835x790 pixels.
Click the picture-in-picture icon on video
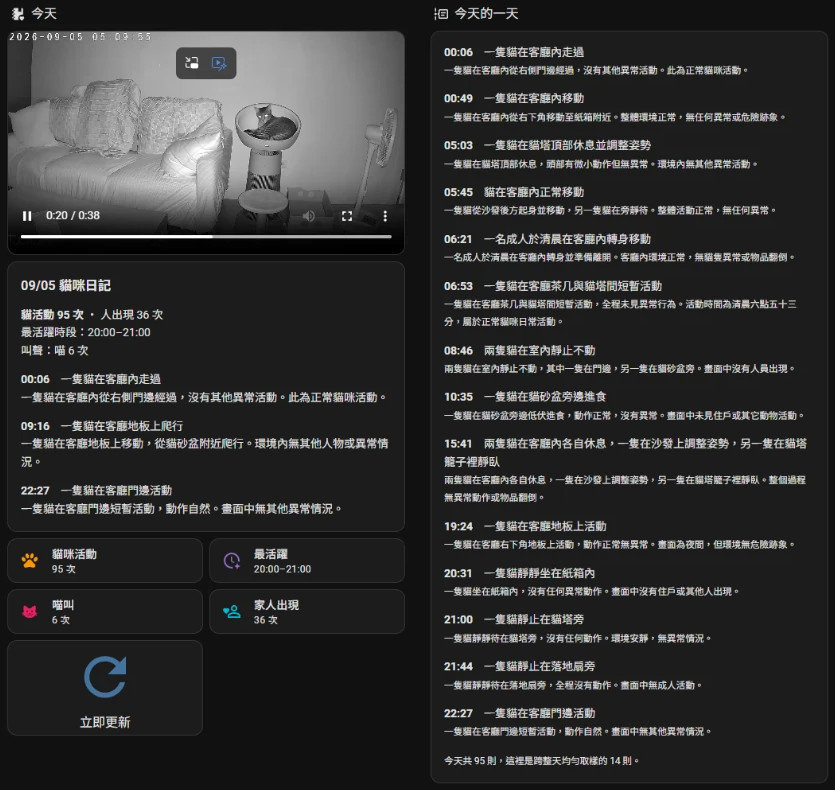pos(192,63)
